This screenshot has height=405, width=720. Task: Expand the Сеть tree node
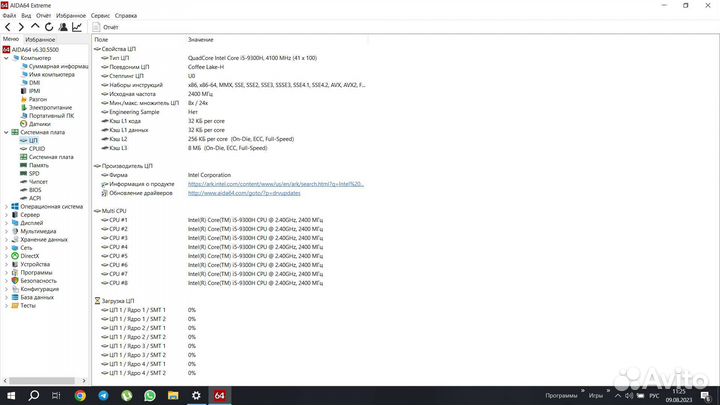tap(6, 248)
